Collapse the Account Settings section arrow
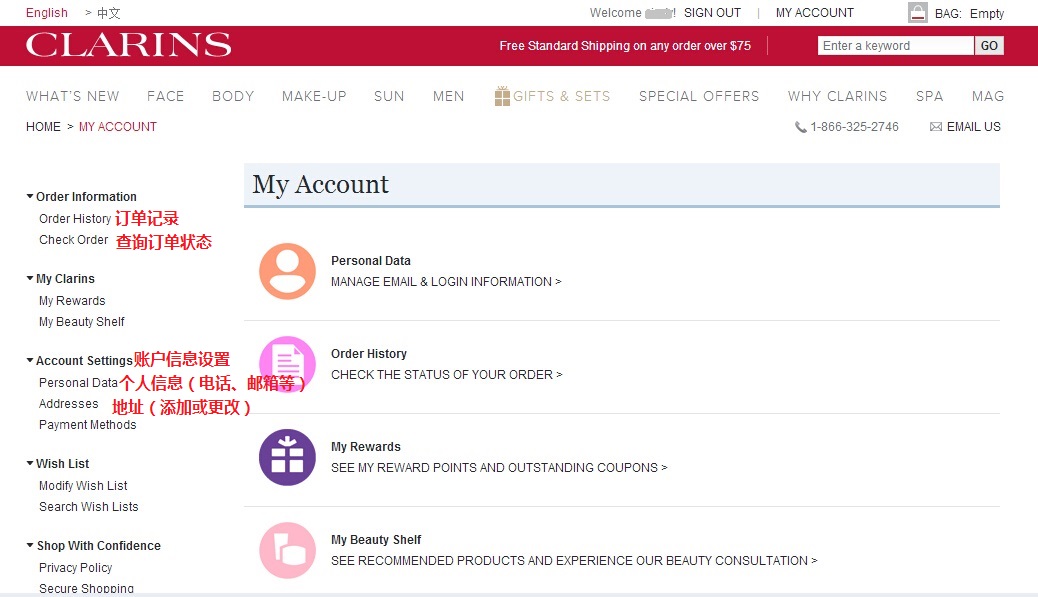Image resolution: width=1038 pixels, height=597 pixels. tap(30, 361)
